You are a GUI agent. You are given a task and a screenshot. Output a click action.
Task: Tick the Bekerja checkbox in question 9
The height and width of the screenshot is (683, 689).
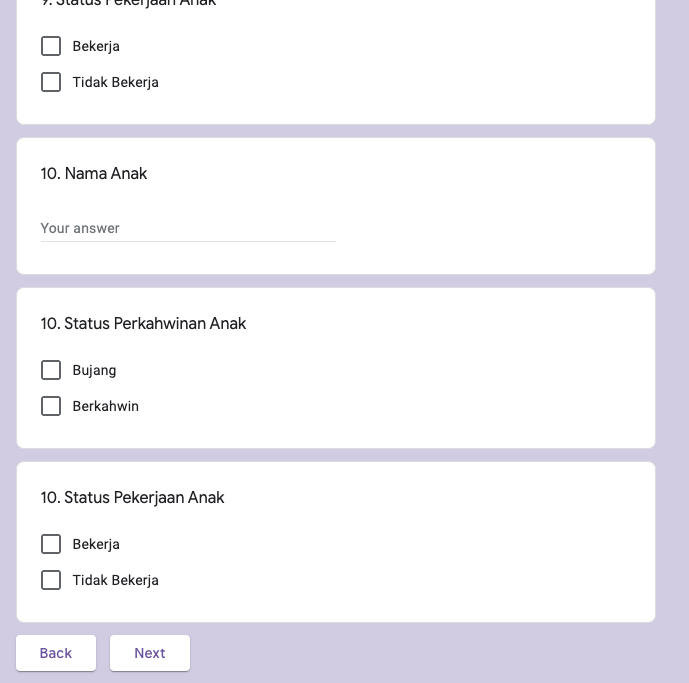[x=51, y=46]
